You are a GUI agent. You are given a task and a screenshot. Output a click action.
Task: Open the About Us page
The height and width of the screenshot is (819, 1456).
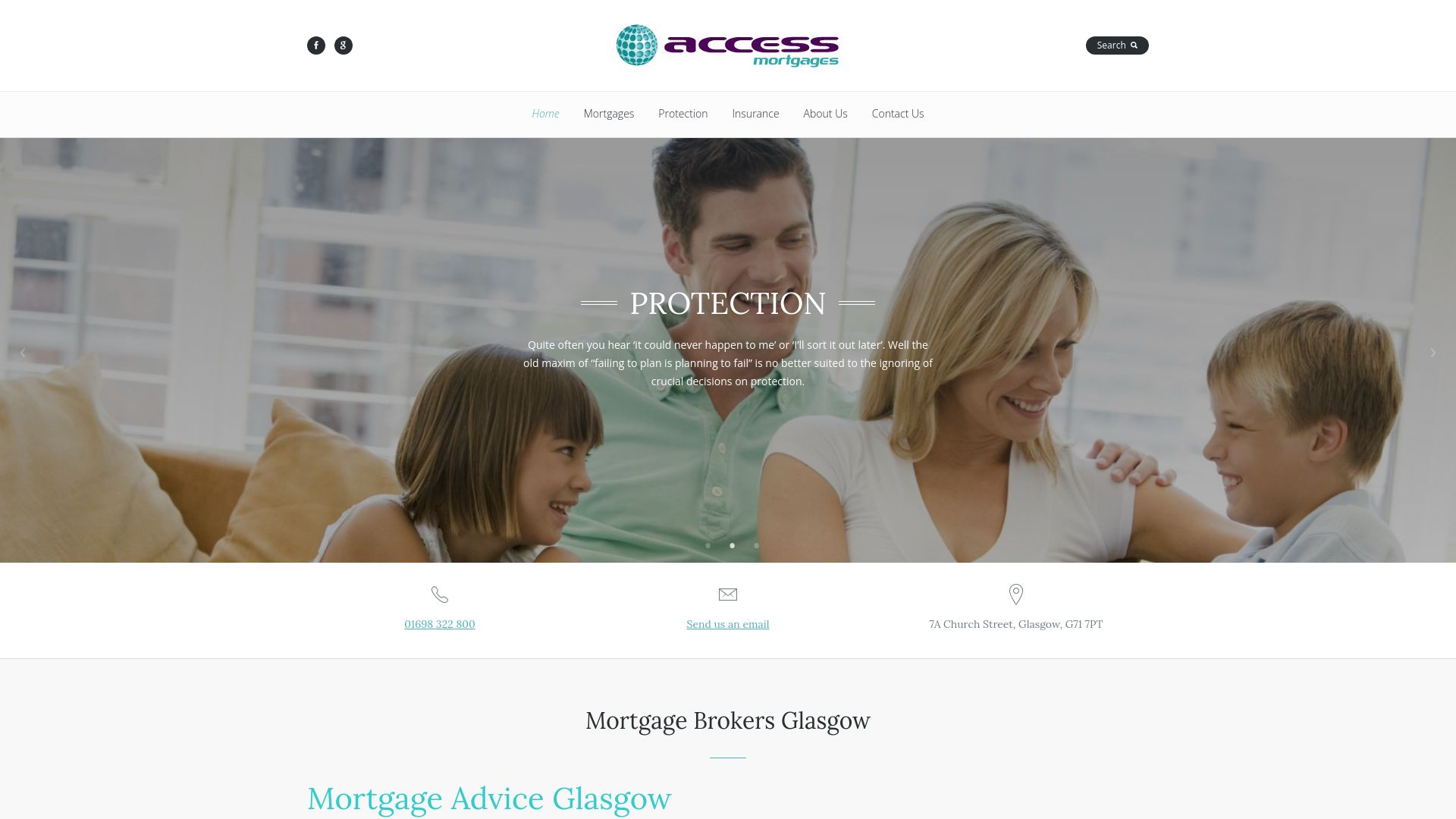[x=825, y=113]
